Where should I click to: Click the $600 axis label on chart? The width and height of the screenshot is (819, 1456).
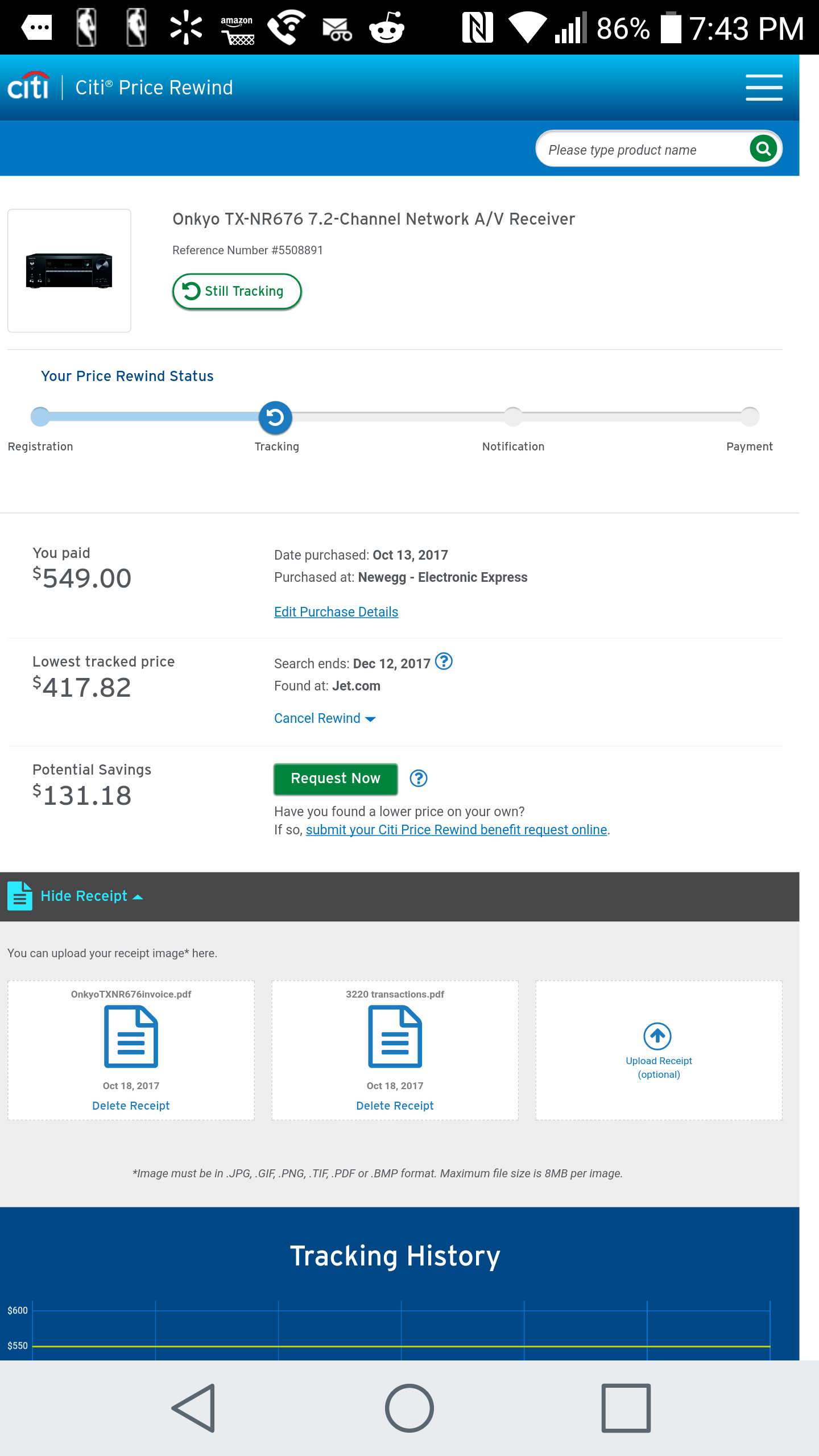tap(18, 1310)
